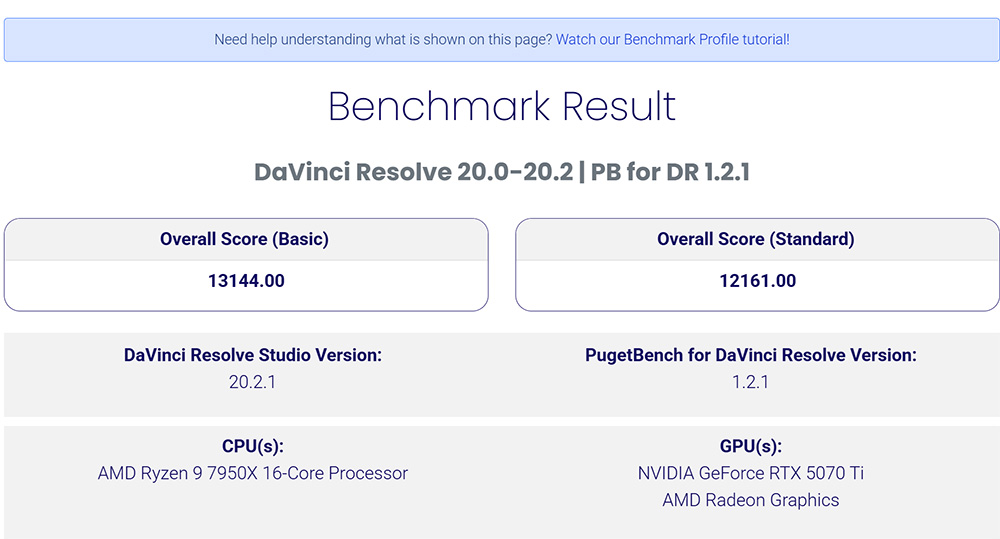
Task: Open the Benchmark Profile tutorial link
Action: tap(672, 40)
